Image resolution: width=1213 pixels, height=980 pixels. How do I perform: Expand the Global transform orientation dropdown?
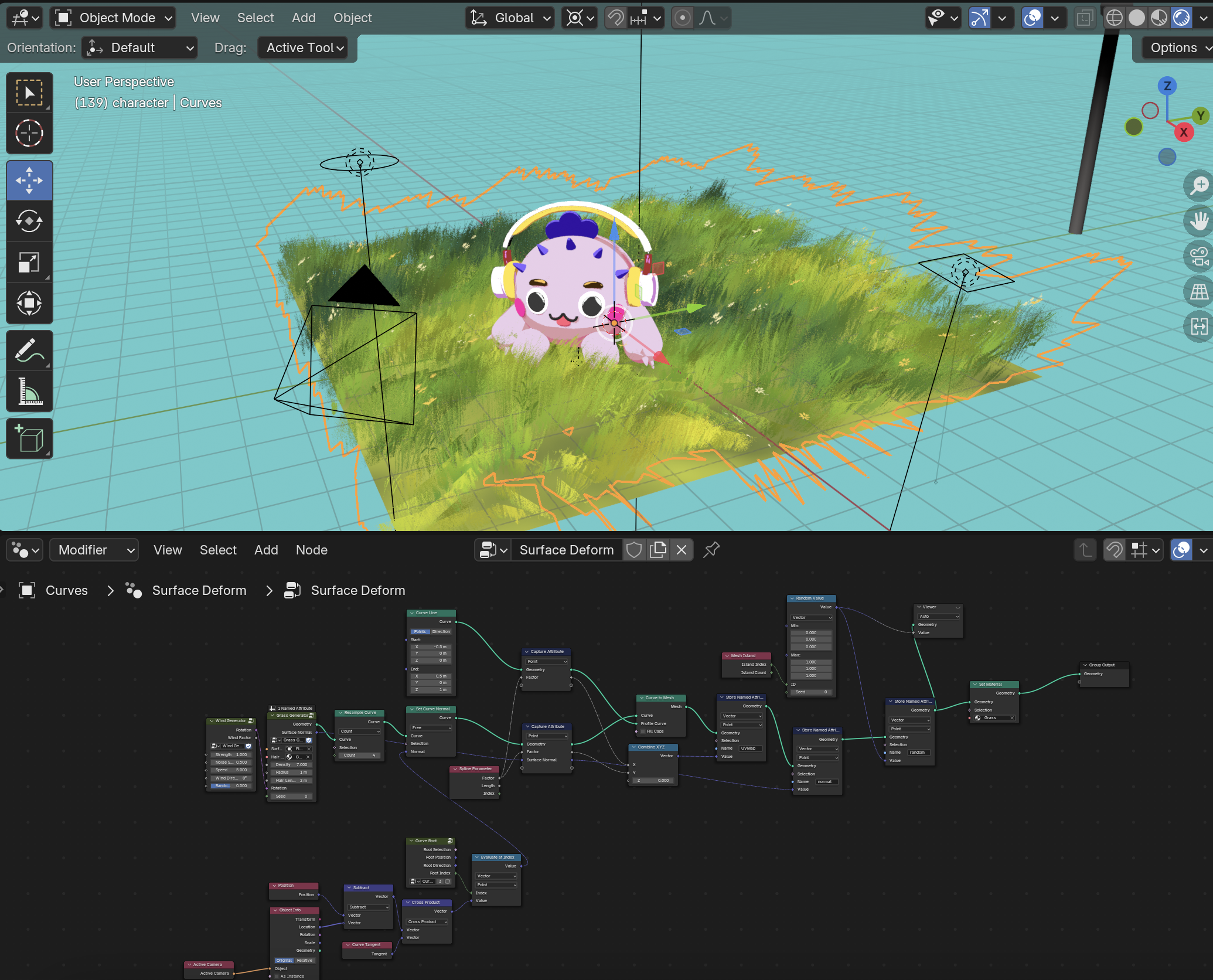pyautogui.click(x=511, y=18)
